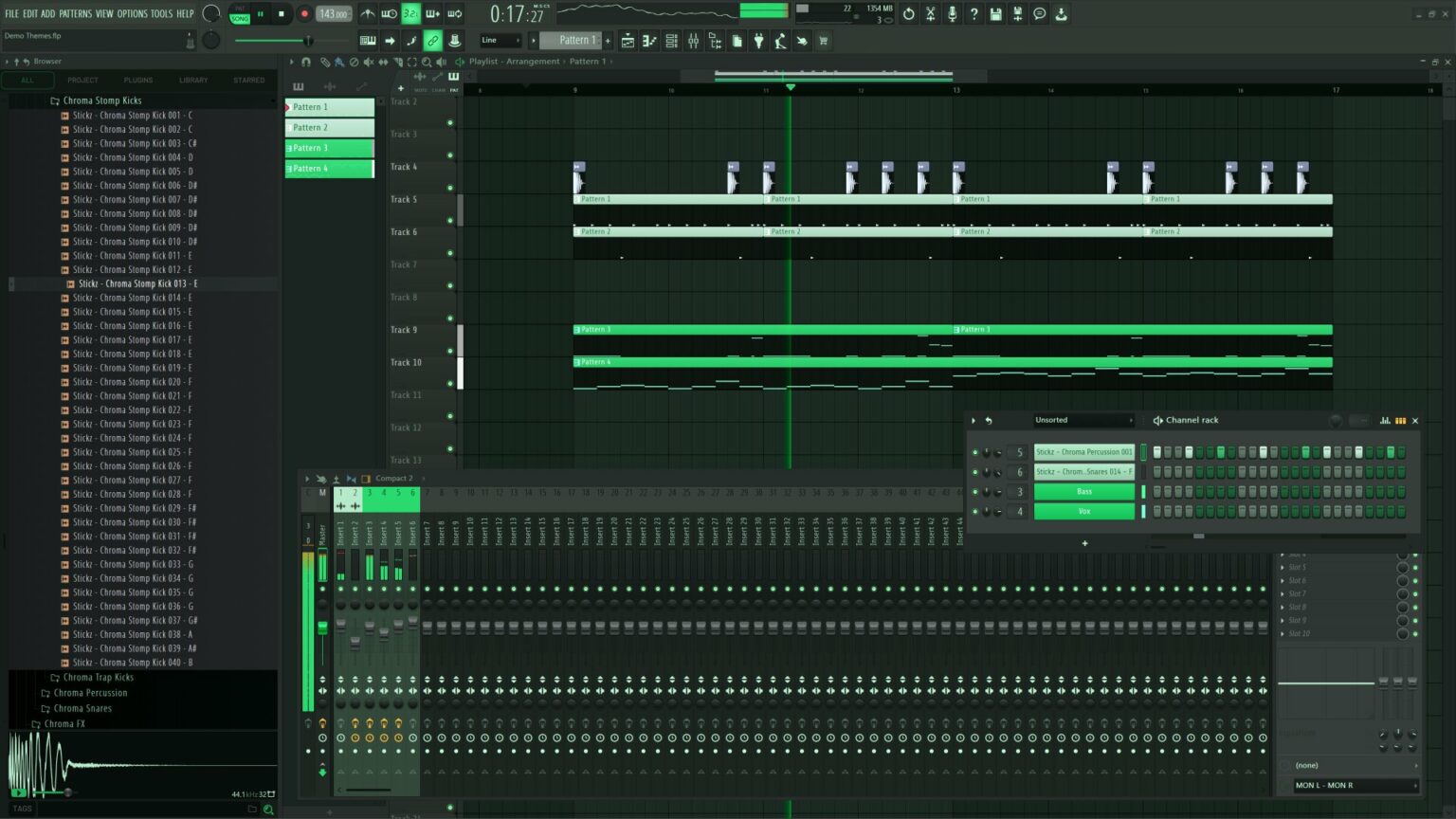
Task: Open the Plugin picker icon
Action: click(x=759, y=41)
